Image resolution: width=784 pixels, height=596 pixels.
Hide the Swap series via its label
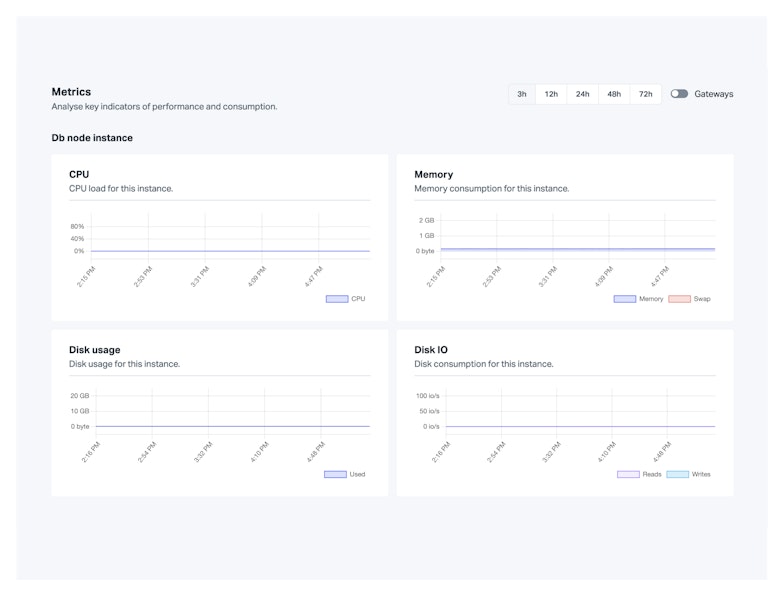702,299
